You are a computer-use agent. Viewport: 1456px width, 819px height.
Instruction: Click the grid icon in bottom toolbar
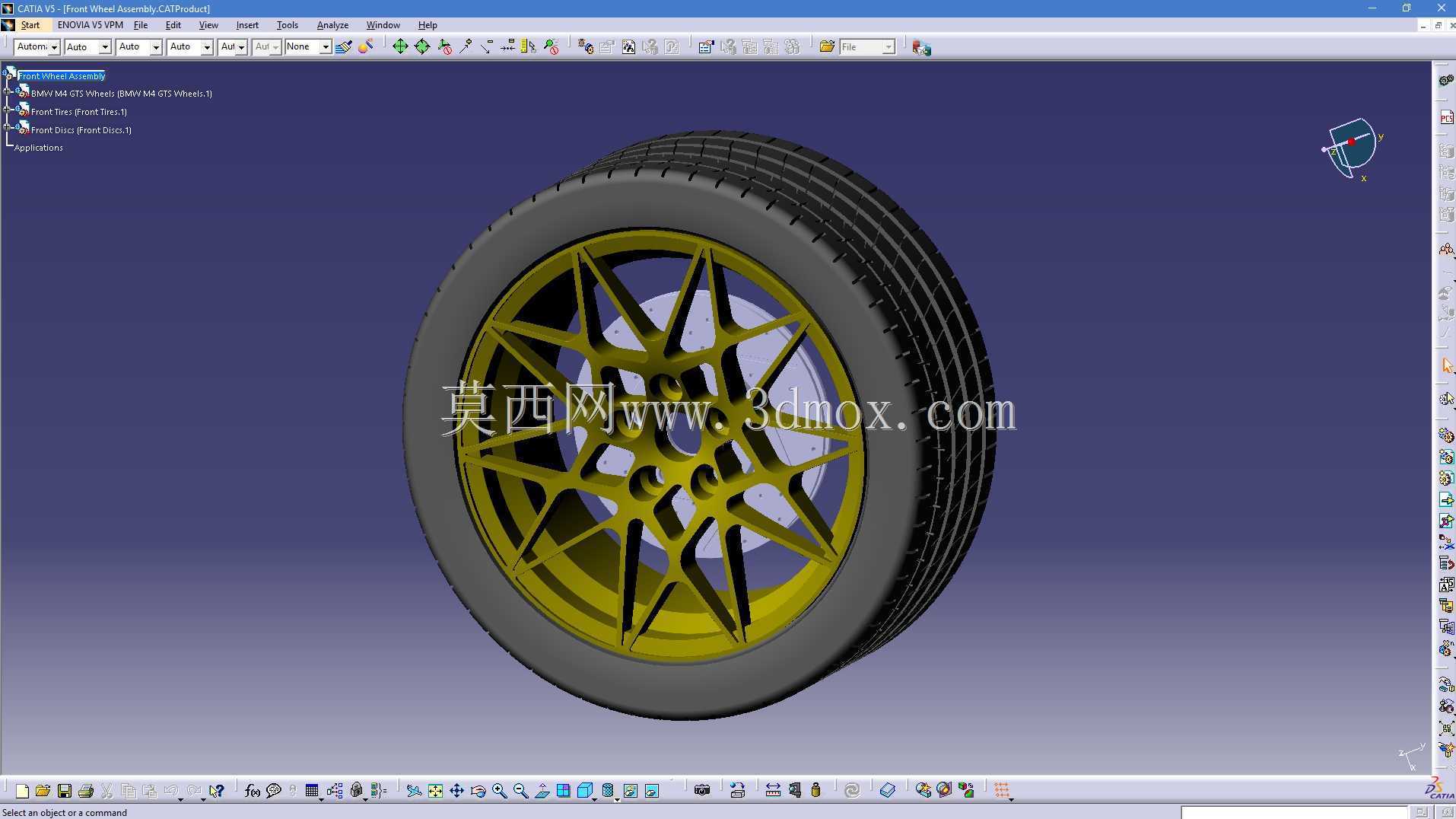coord(1002,791)
